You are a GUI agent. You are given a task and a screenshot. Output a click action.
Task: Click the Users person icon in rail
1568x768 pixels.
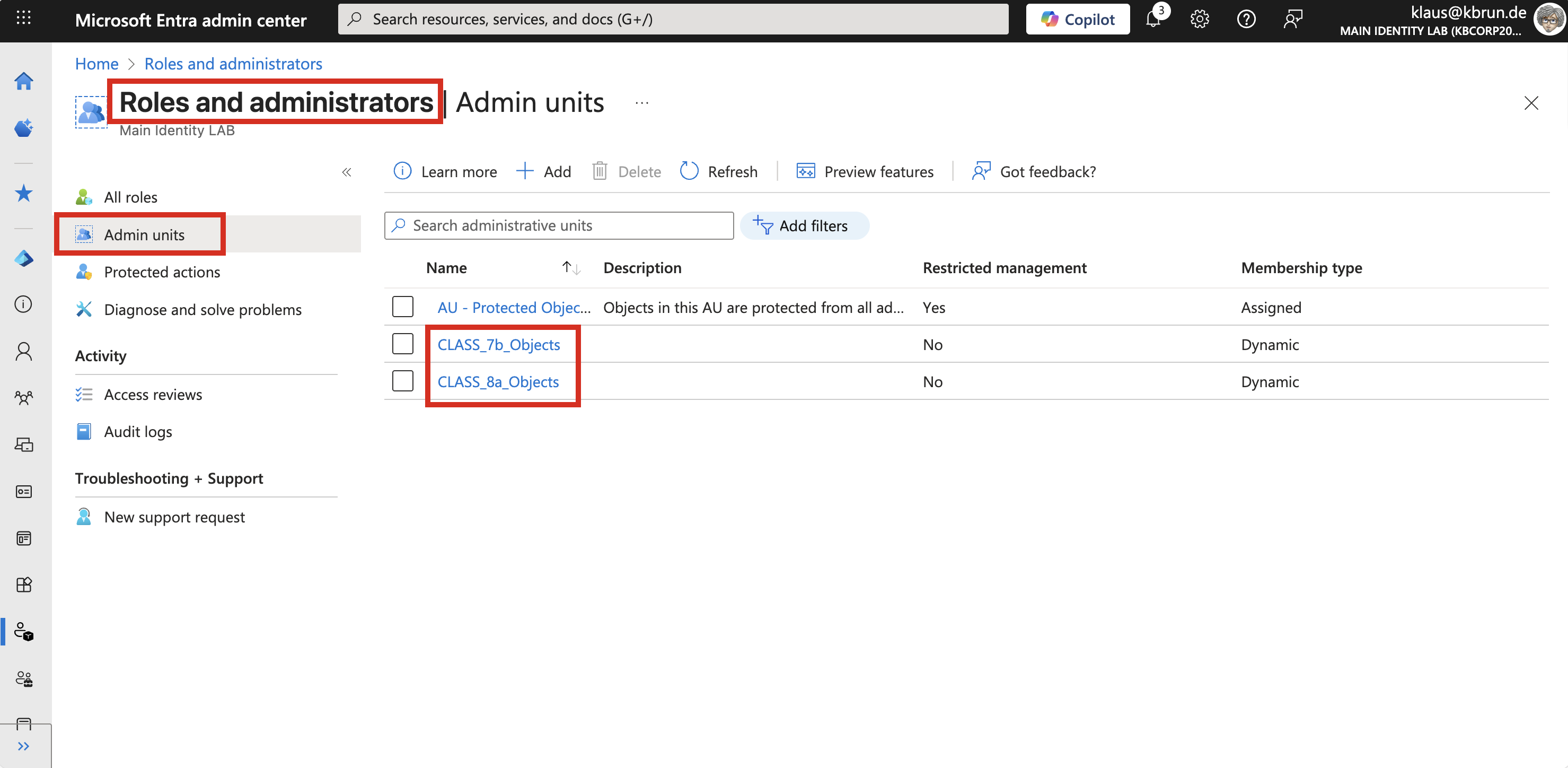(x=24, y=351)
